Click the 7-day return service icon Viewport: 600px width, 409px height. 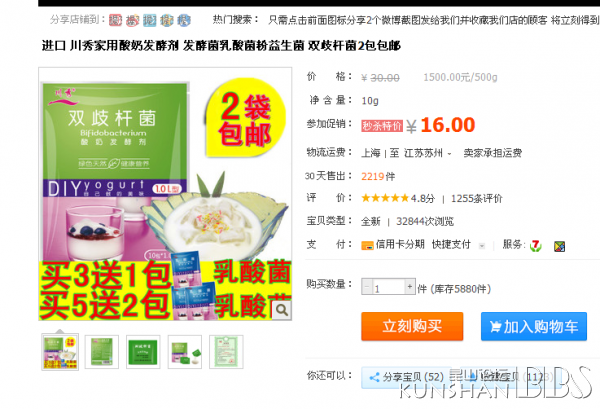(x=535, y=246)
